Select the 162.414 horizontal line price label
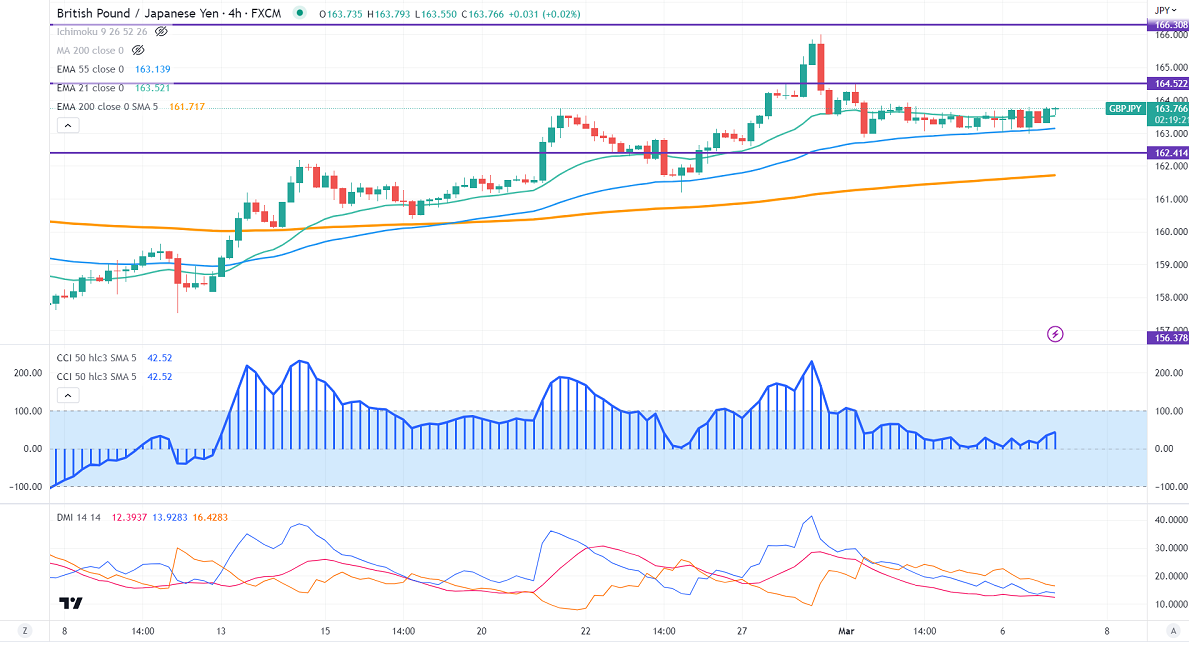 [x=1166, y=153]
